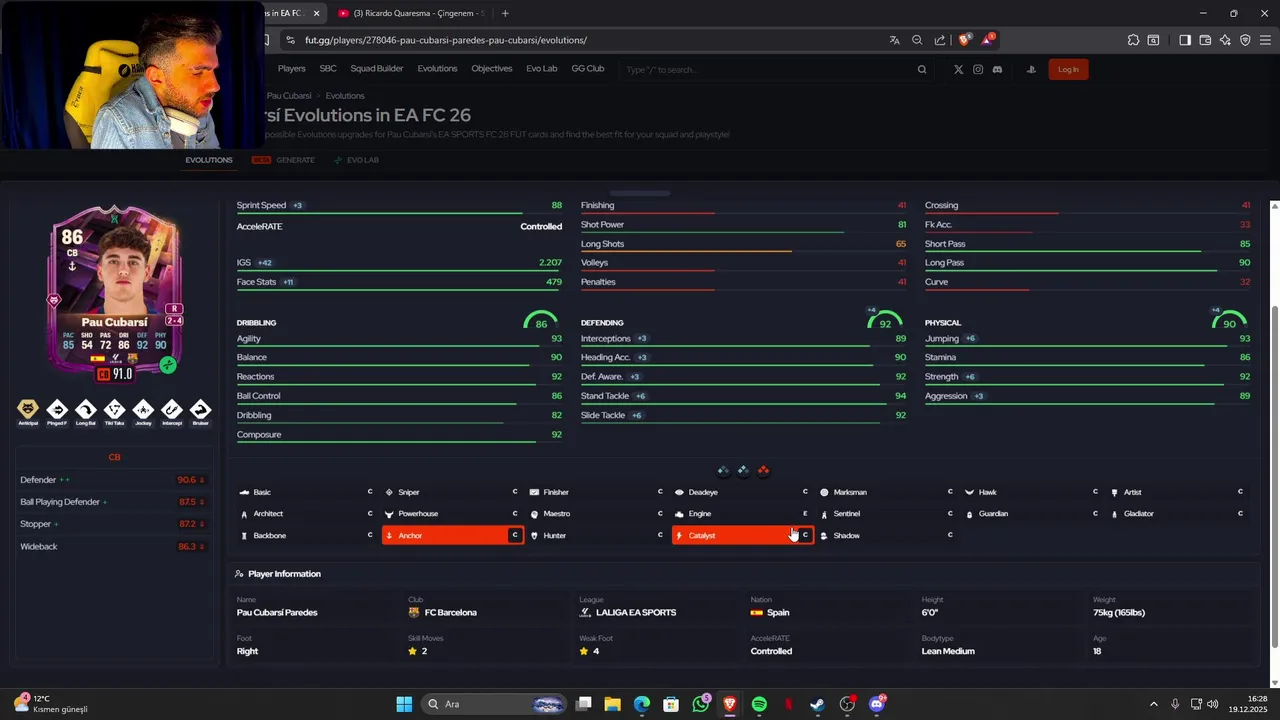The image size is (1280, 720).
Task: Open the Objectives menu
Action: (492, 69)
